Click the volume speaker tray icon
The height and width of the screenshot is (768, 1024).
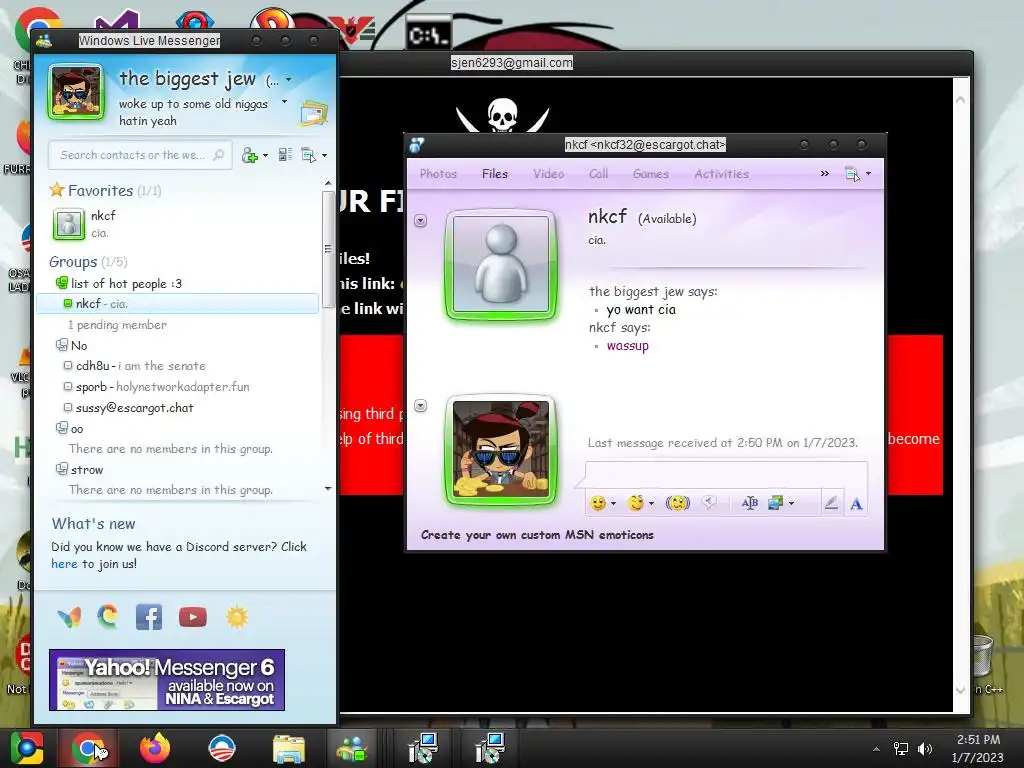coord(925,748)
